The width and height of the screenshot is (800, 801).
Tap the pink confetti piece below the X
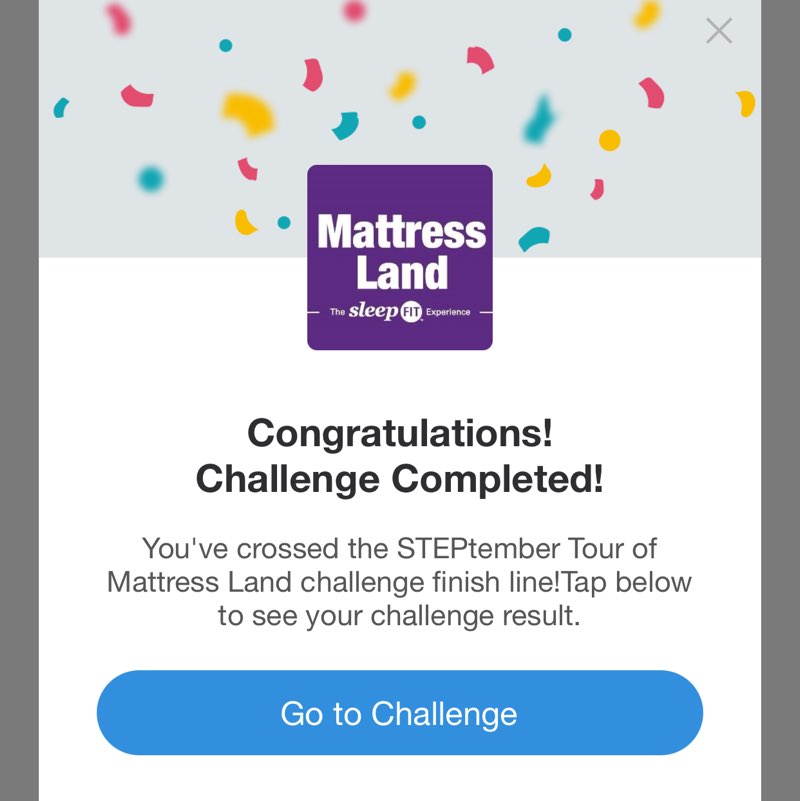coord(652,92)
